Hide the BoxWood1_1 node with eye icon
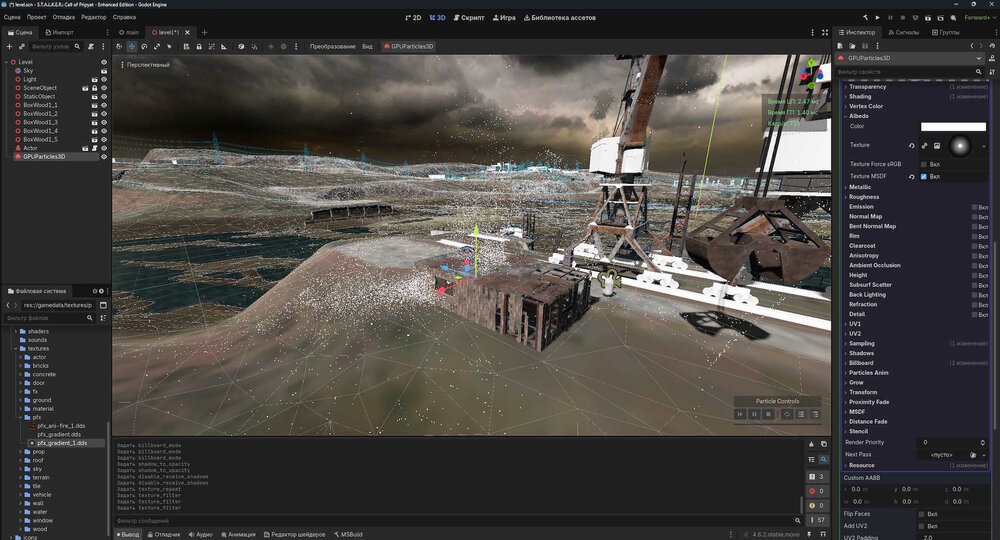The height and width of the screenshot is (540, 1000). (104, 105)
